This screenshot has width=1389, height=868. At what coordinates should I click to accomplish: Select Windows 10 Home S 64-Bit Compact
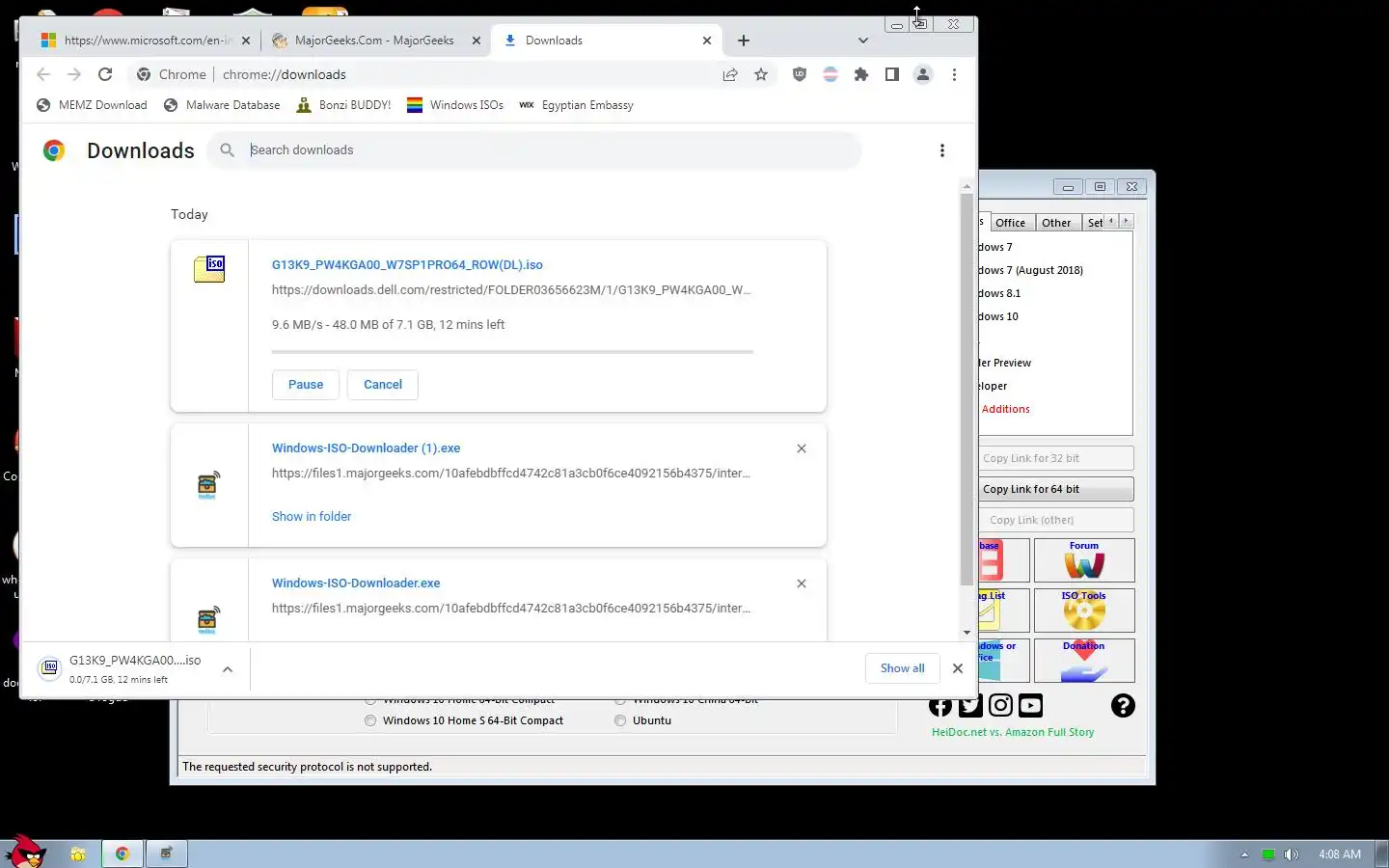pos(370,720)
